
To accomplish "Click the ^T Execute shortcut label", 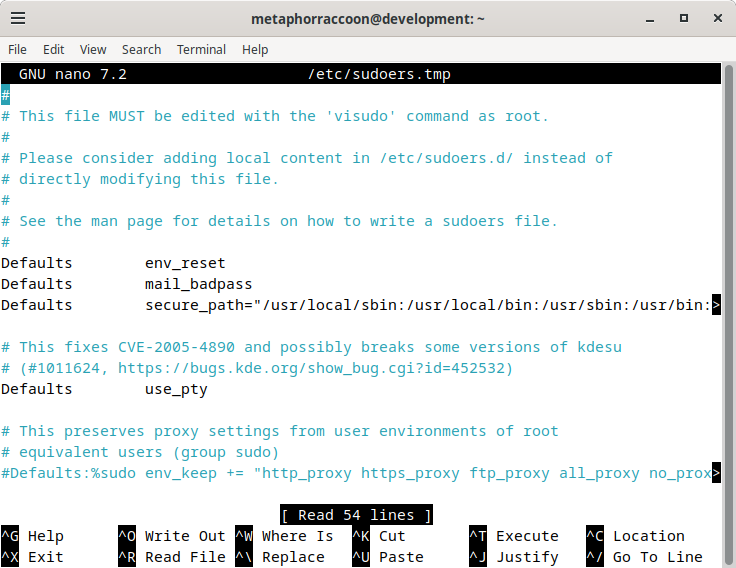I will [x=514, y=536].
